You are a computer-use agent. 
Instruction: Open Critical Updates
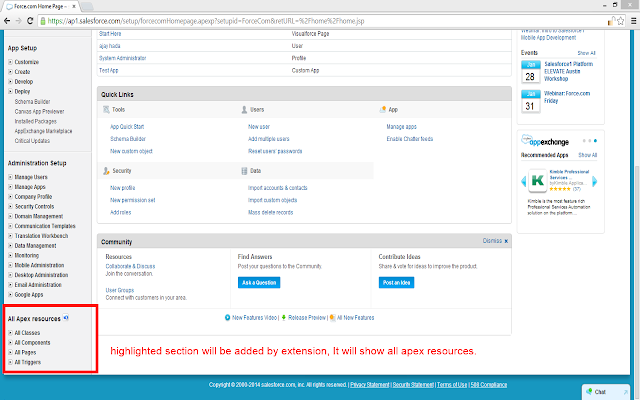tap(32, 141)
